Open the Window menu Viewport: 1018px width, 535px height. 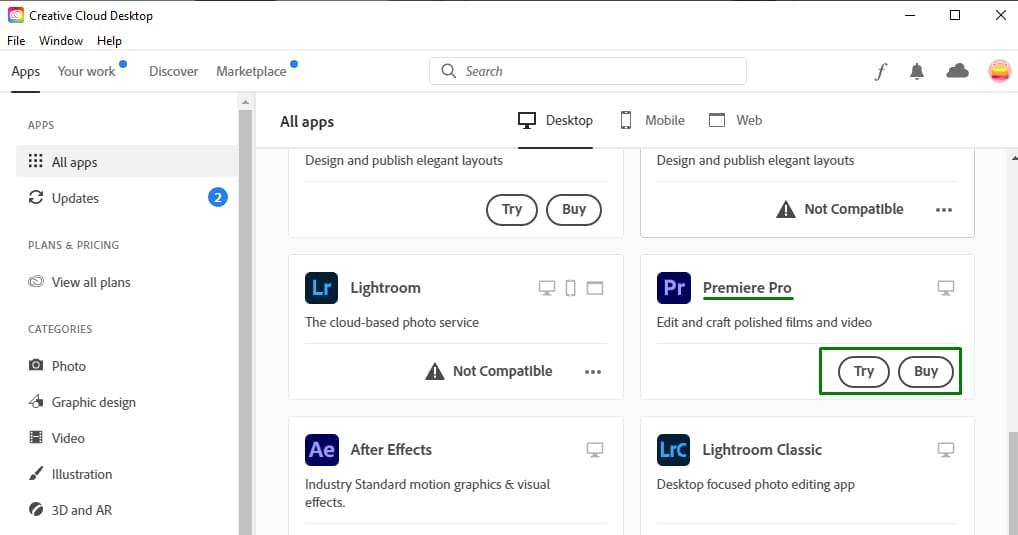[61, 41]
